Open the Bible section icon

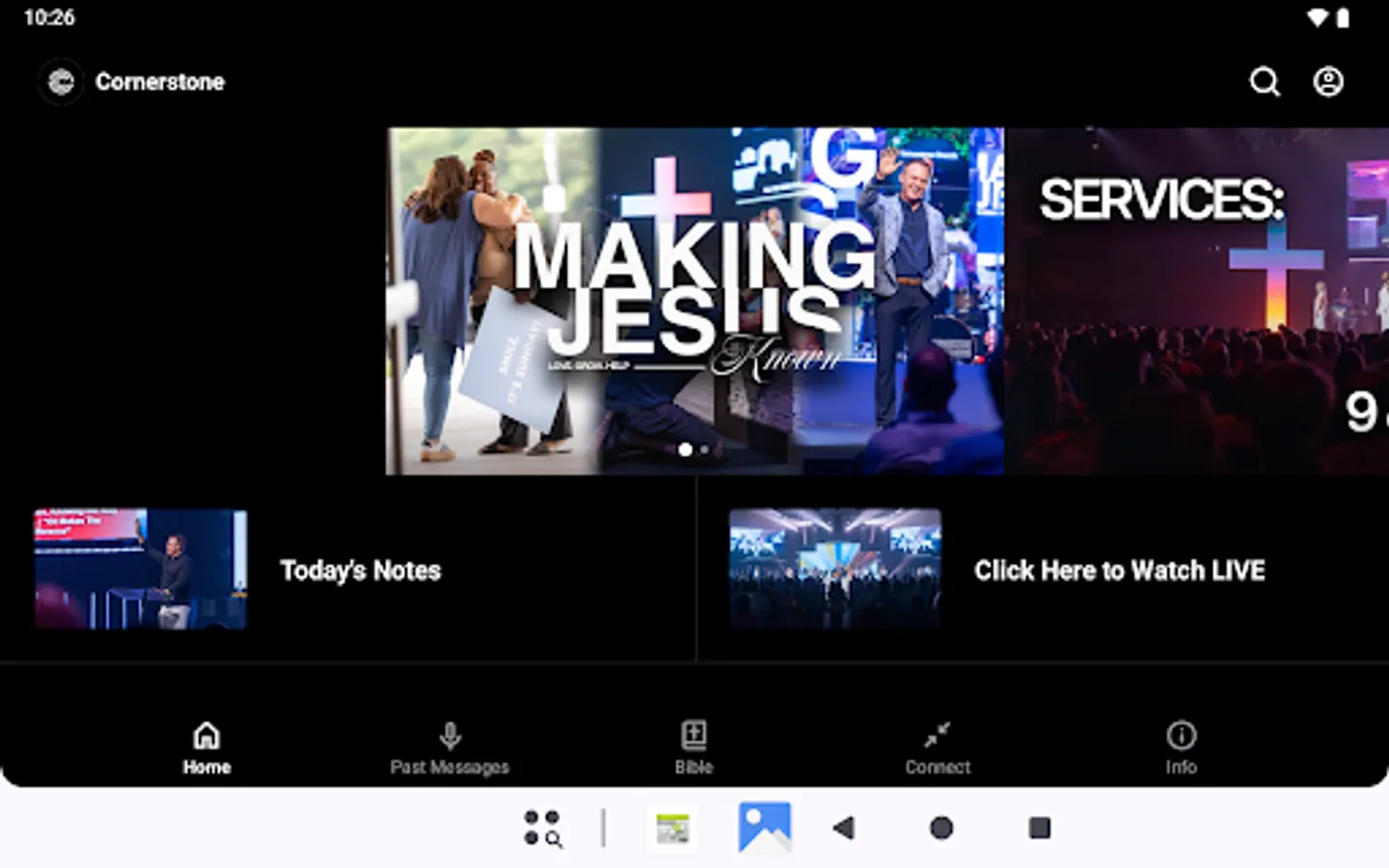694,735
